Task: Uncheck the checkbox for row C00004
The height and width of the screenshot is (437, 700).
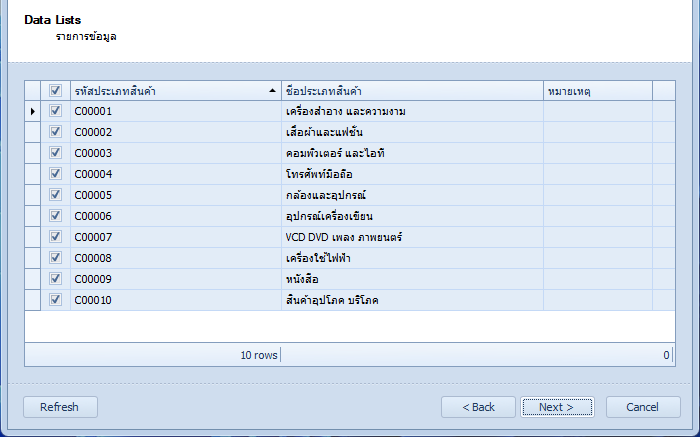Action: pos(55,174)
